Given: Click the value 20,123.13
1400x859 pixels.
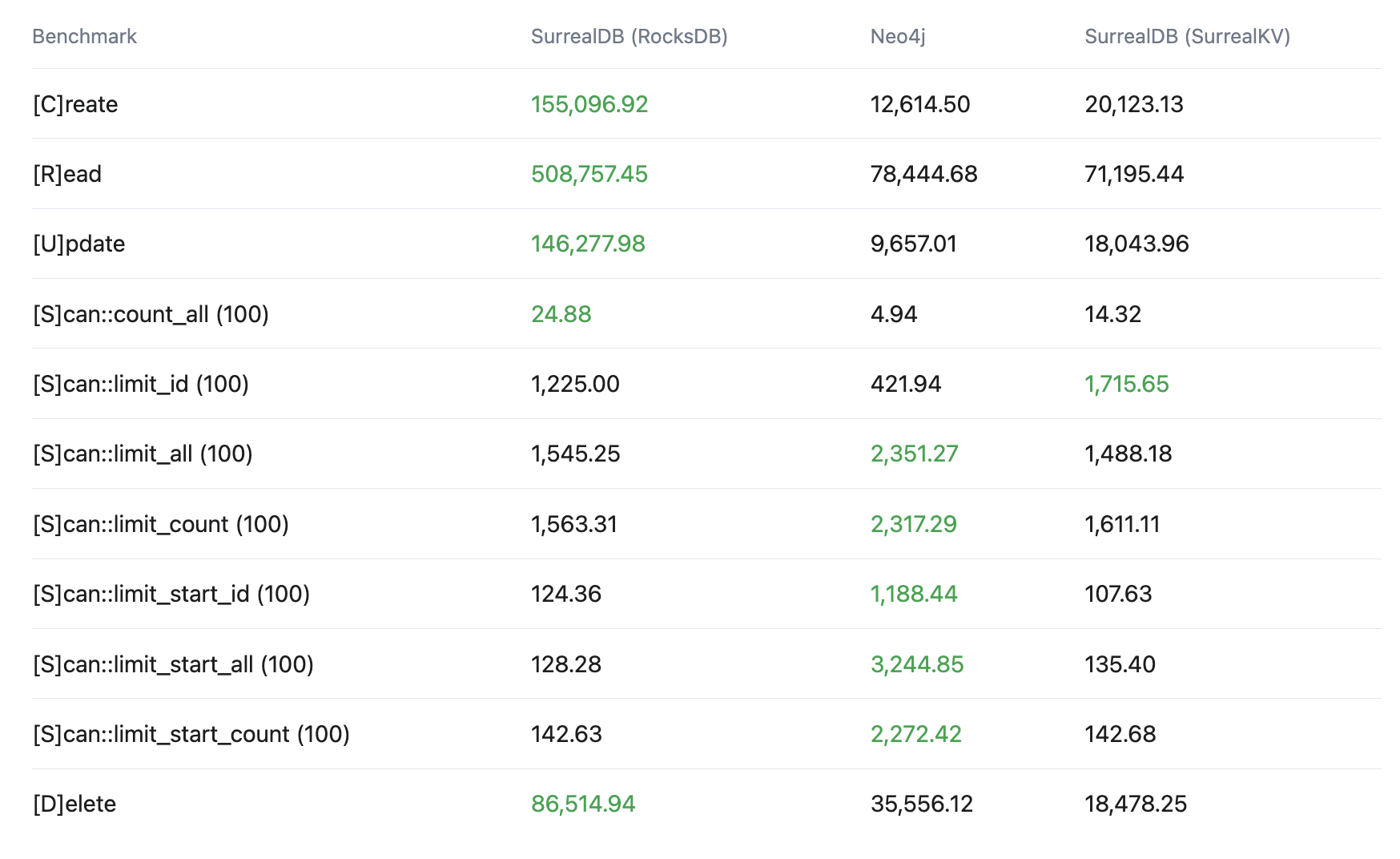Looking at the screenshot, I should pyautogui.click(x=1134, y=104).
